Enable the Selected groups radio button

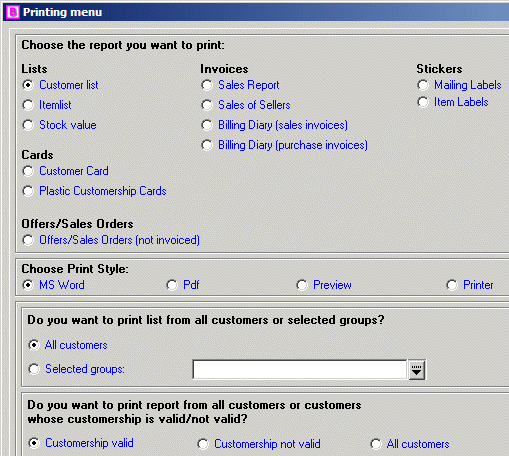34,369
